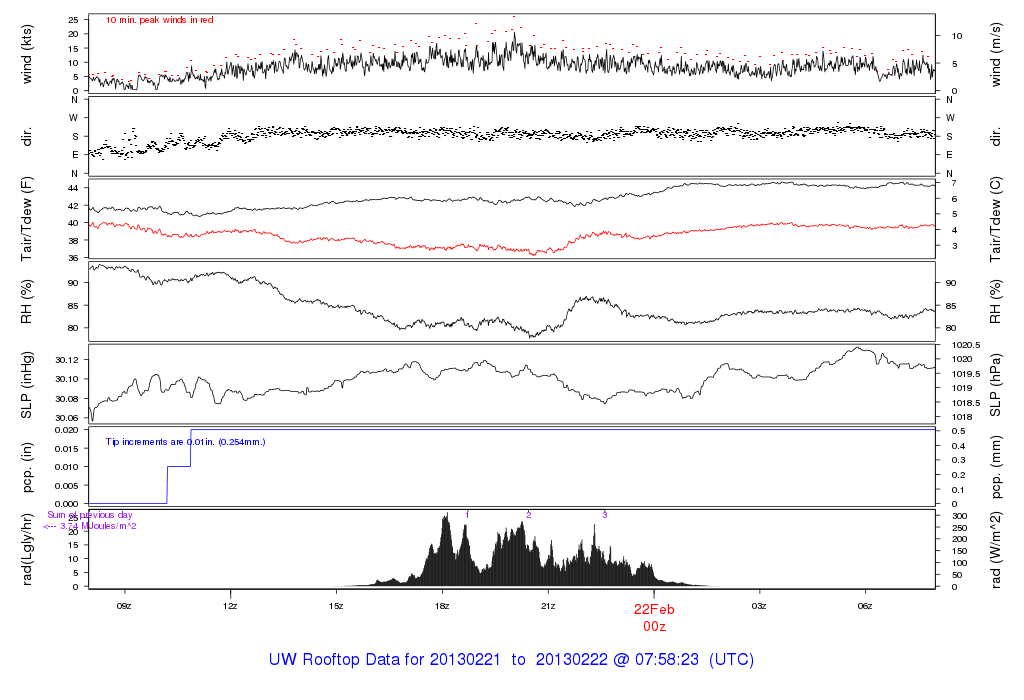
Task: Click the 'SLP (inHg)' axis label
Action: pyautogui.click(x=27, y=385)
